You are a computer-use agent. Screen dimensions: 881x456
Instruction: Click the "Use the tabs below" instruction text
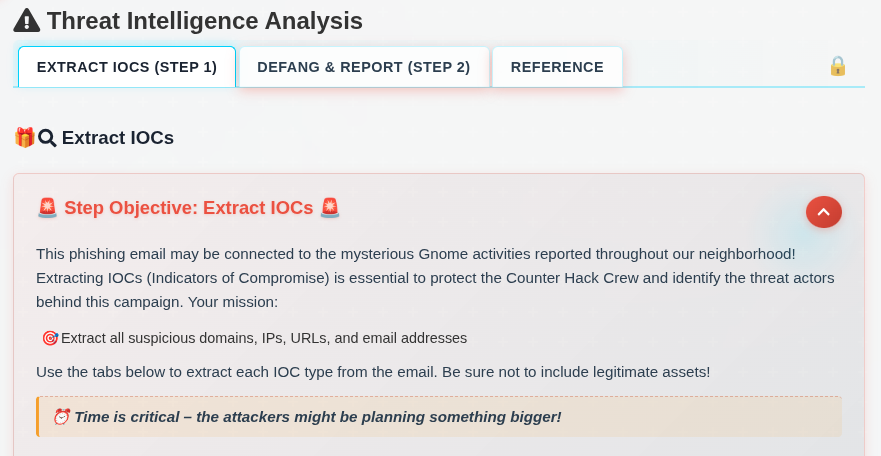373,372
